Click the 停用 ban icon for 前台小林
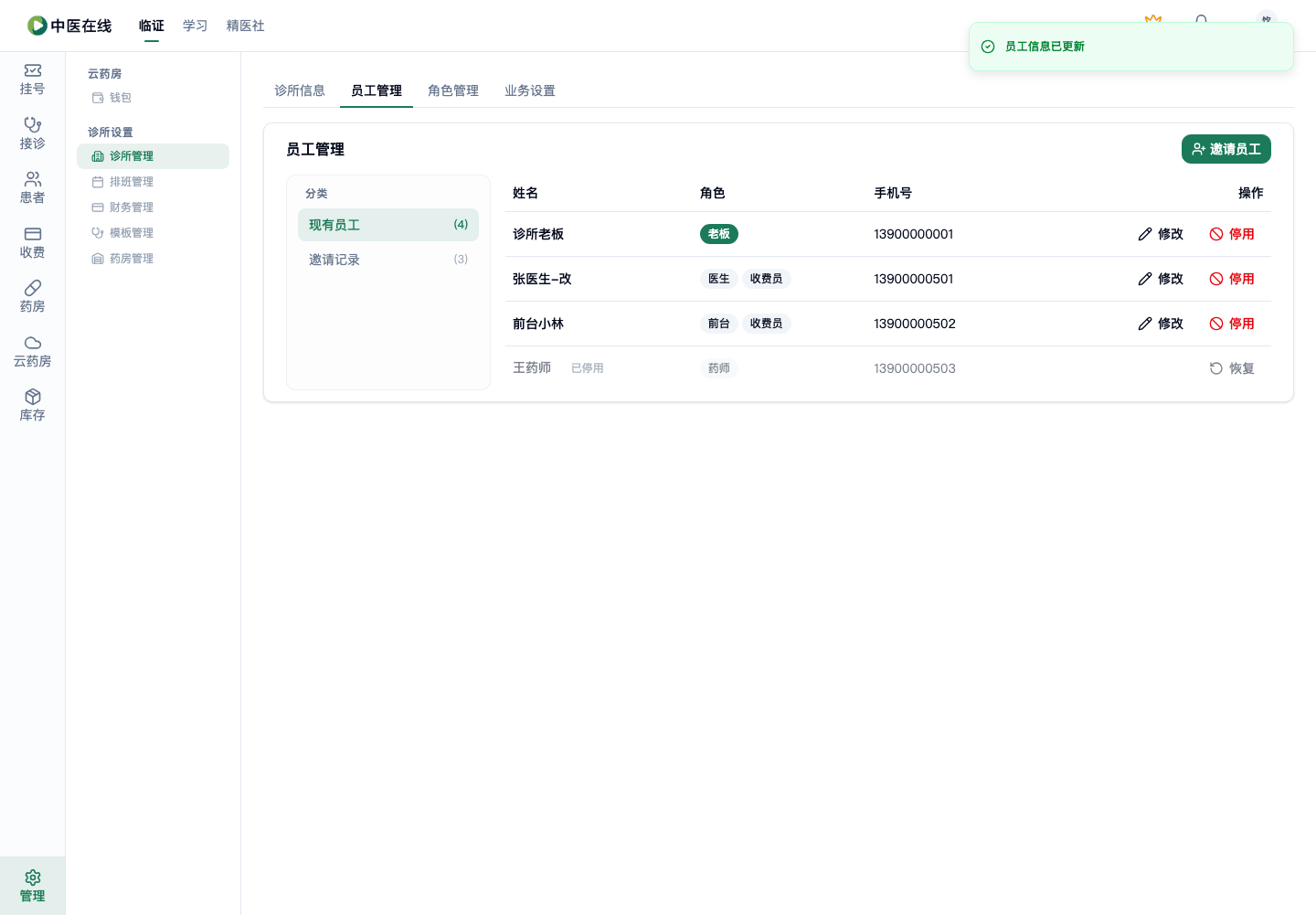This screenshot has width=1316, height=915. 1216,324
